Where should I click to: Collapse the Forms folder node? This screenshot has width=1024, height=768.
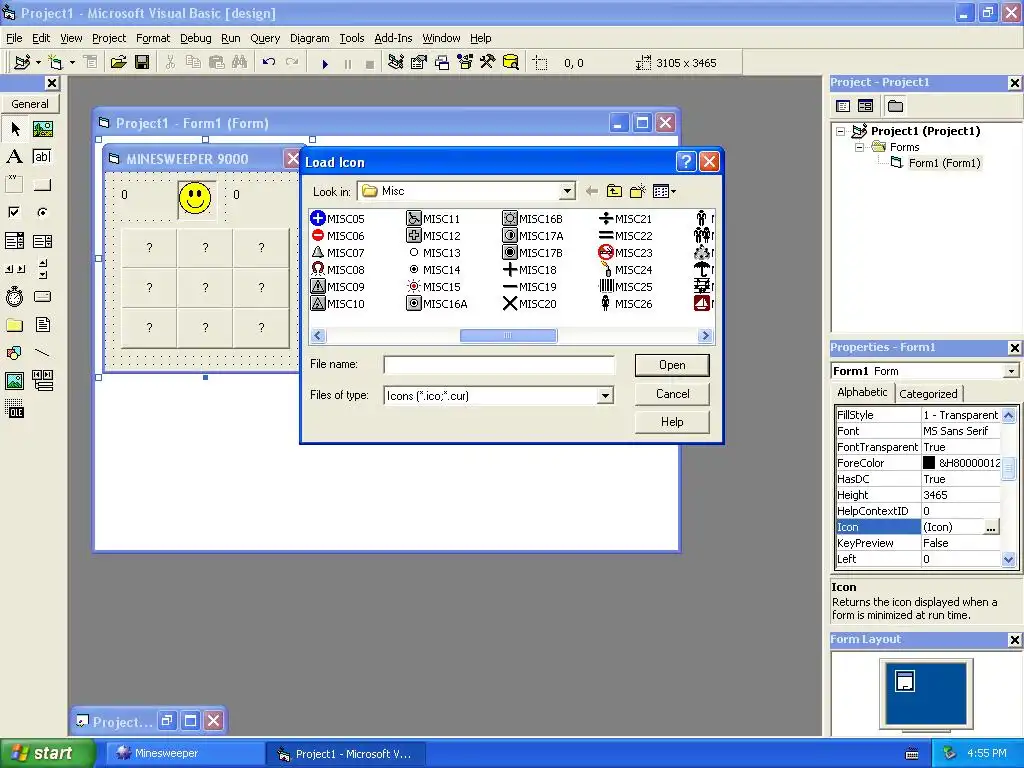[x=859, y=148]
